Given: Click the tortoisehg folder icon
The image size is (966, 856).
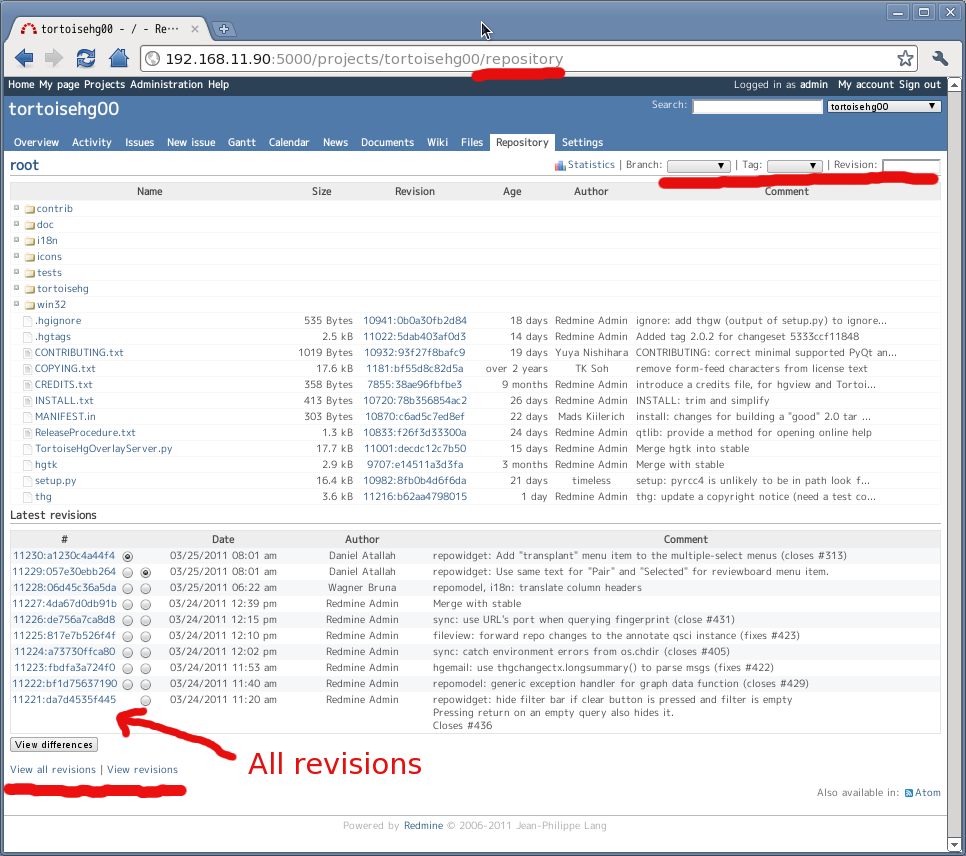Looking at the screenshot, I should click(30, 290).
